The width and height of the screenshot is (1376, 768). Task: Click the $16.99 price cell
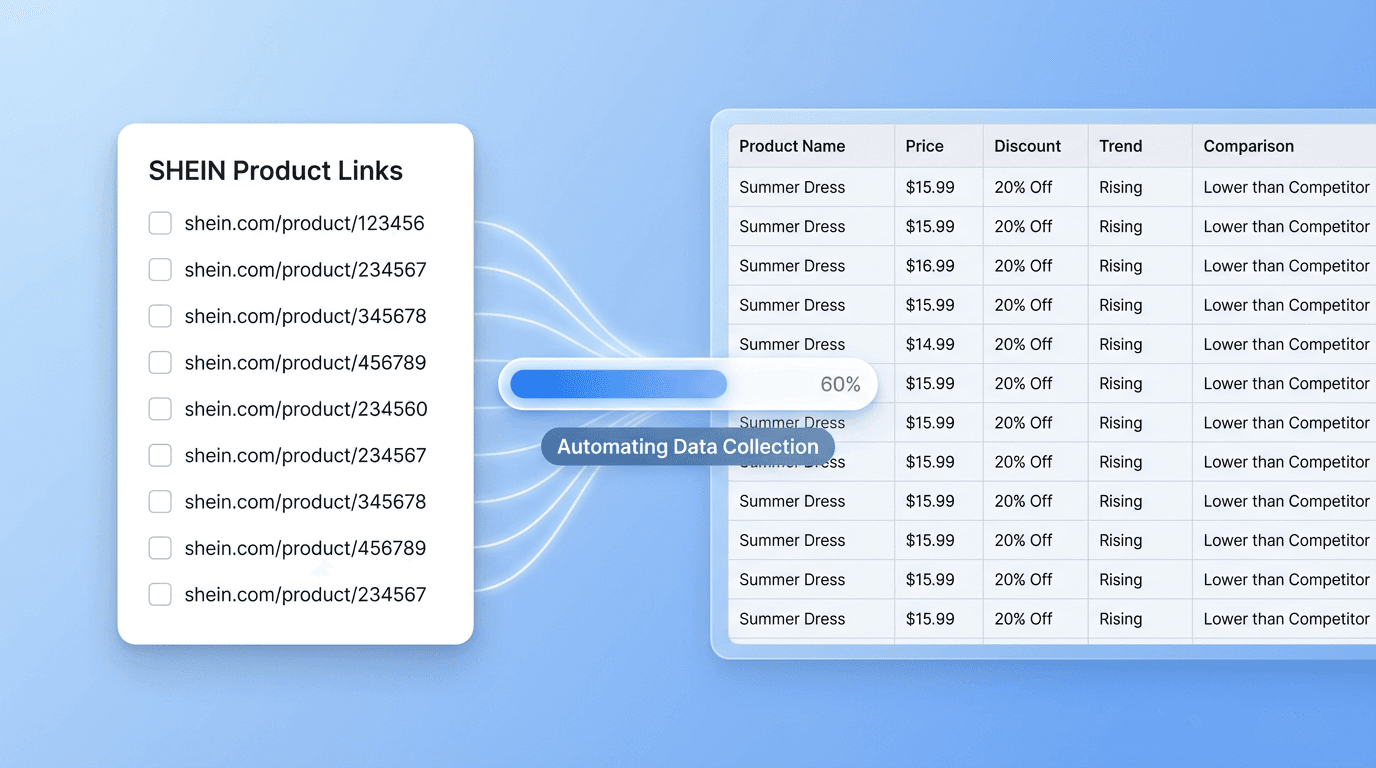coord(936,265)
